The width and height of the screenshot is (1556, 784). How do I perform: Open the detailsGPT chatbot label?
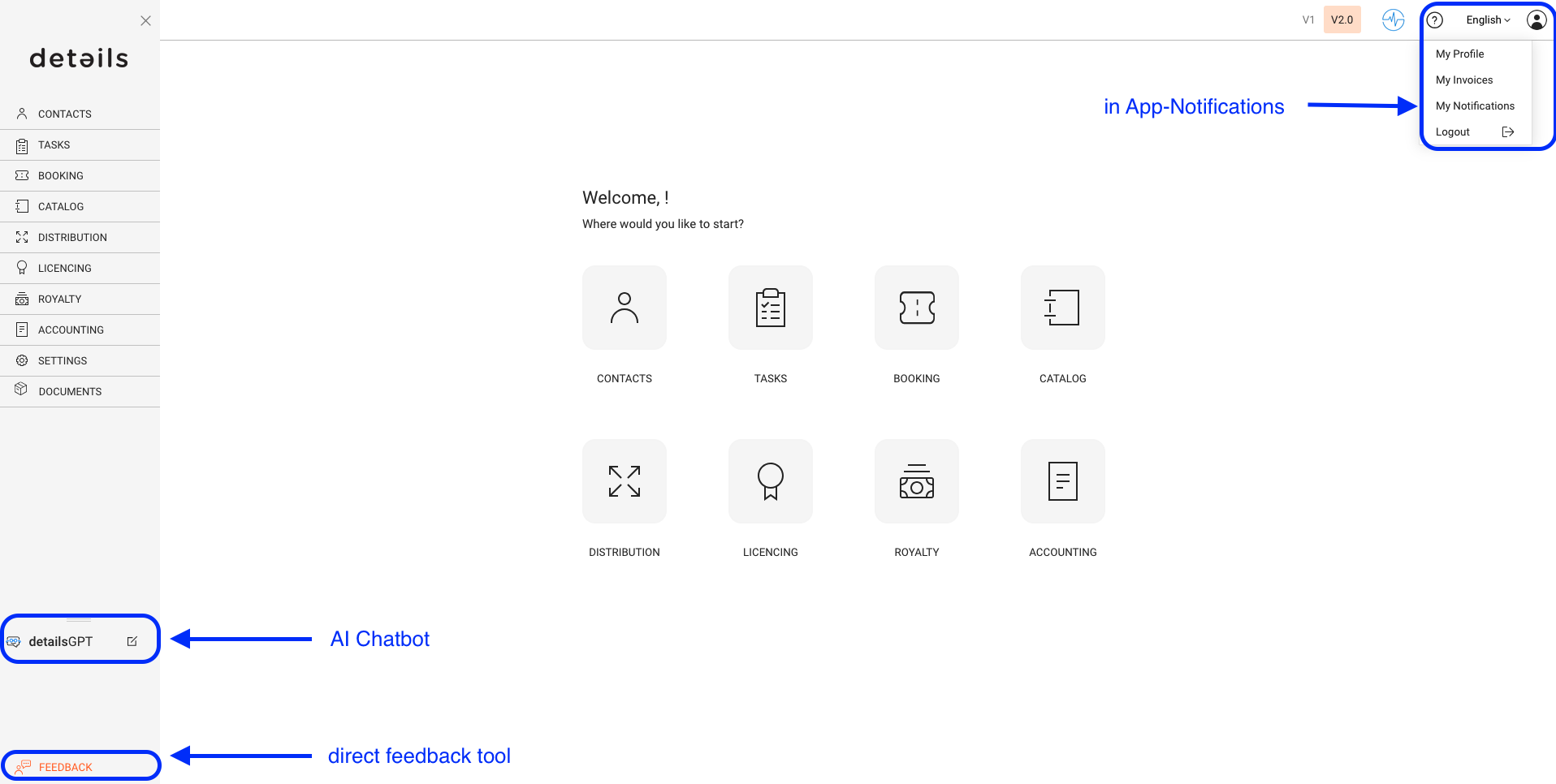[61, 641]
